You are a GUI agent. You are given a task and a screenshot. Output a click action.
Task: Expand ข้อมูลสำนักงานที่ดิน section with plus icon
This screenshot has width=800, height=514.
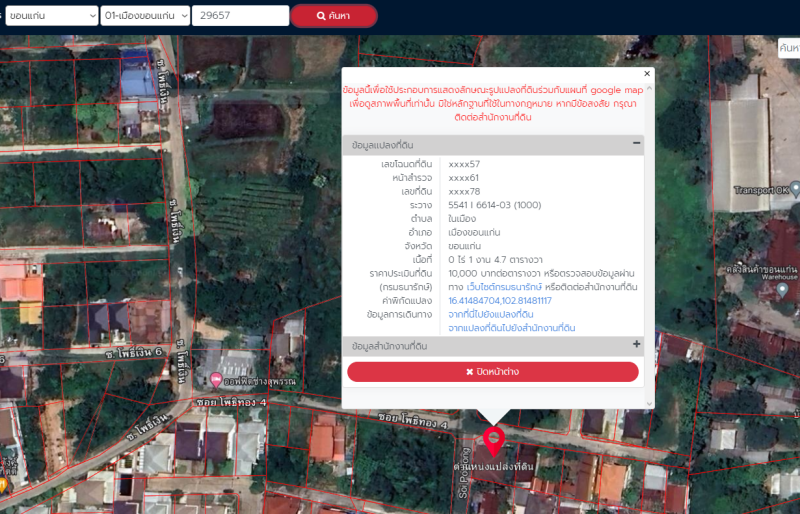coord(637,345)
